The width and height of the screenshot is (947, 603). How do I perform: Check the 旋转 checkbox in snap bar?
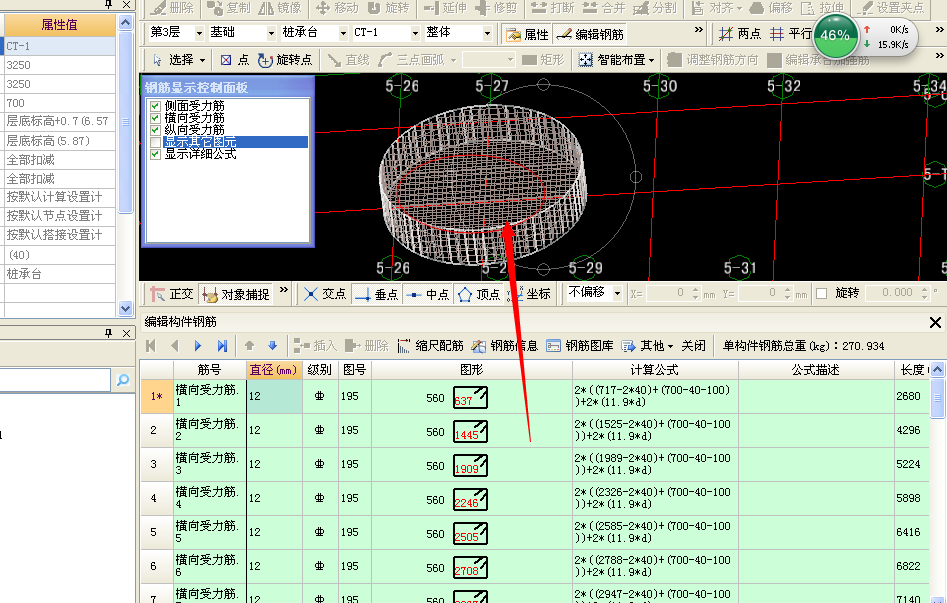(821, 294)
